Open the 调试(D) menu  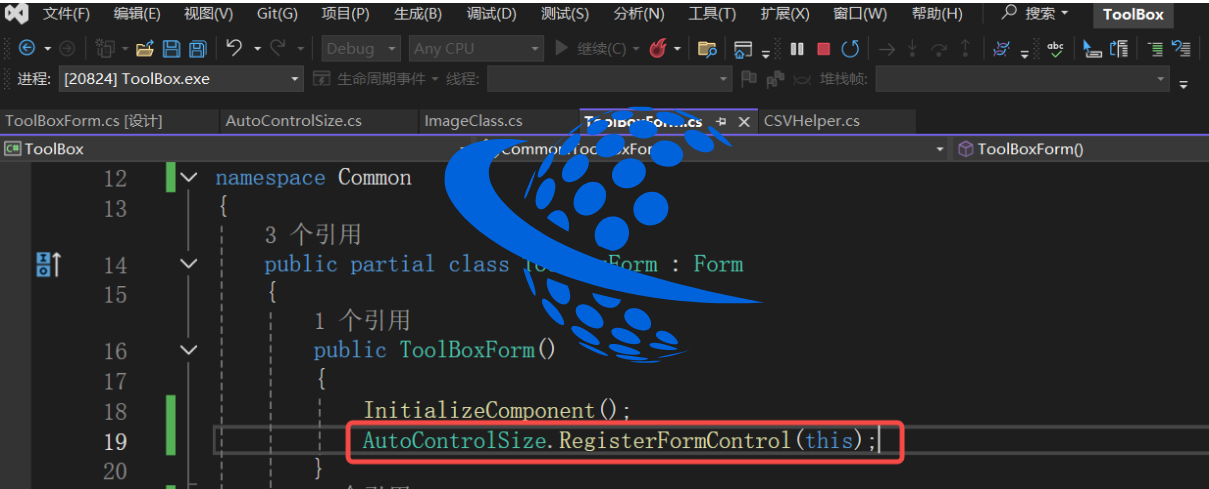coord(492,14)
